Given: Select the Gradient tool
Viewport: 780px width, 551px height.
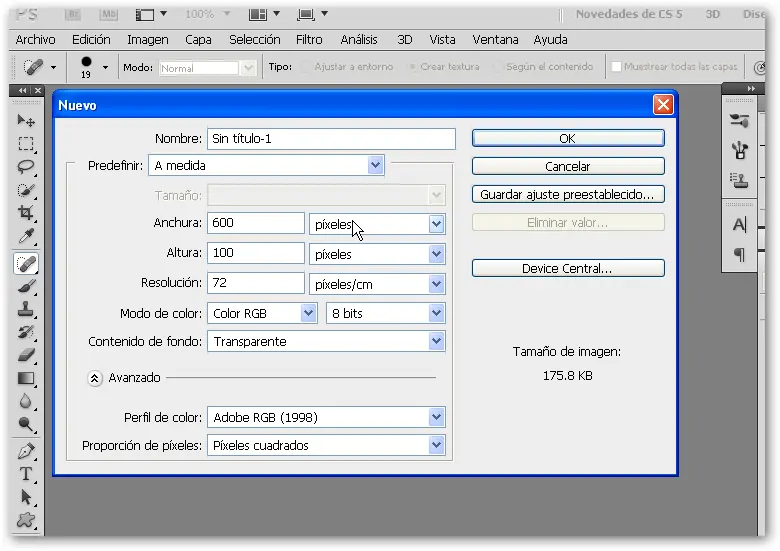Looking at the screenshot, I should tap(26, 378).
